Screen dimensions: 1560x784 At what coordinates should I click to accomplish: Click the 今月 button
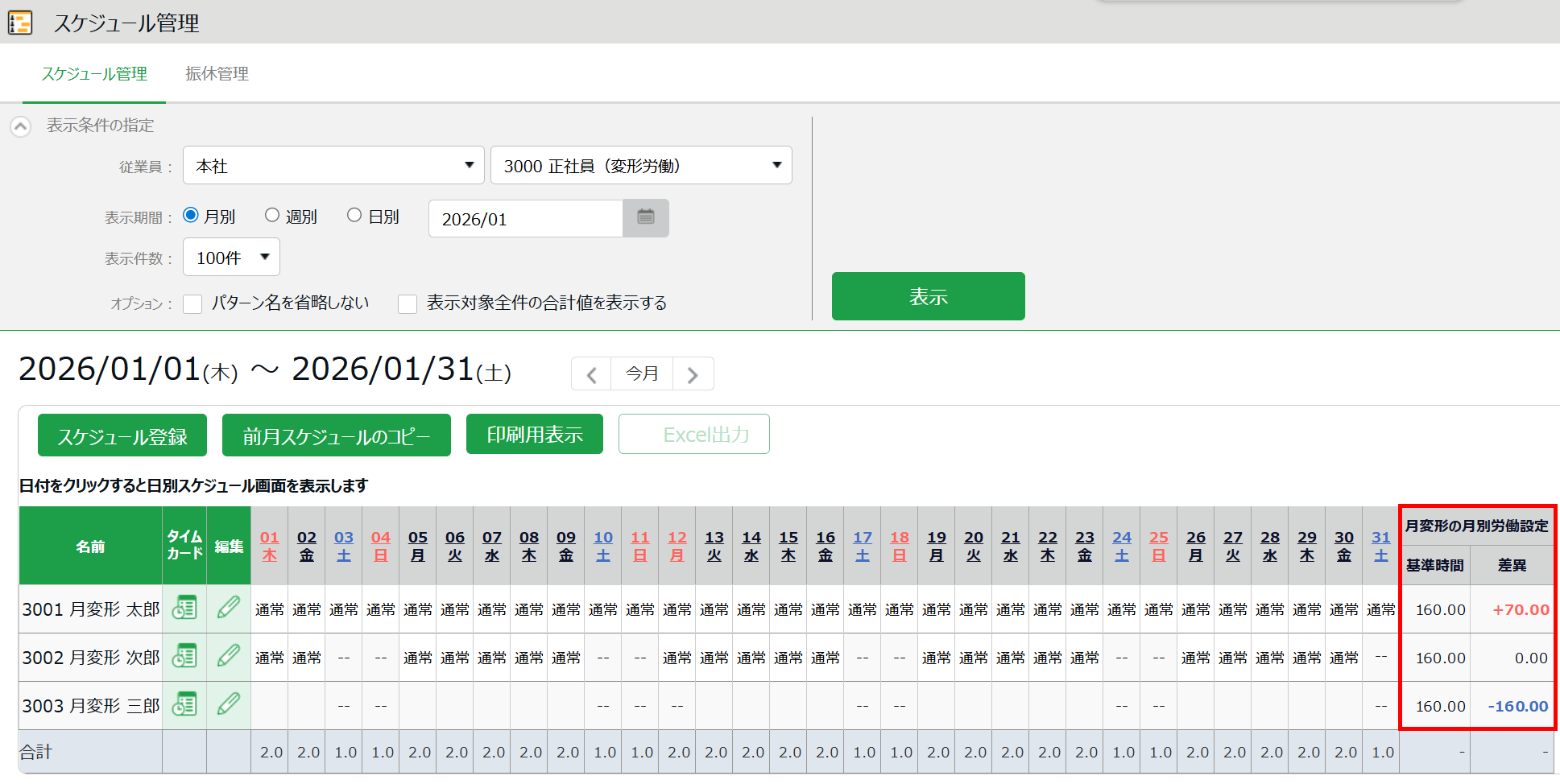coord(642,374)
